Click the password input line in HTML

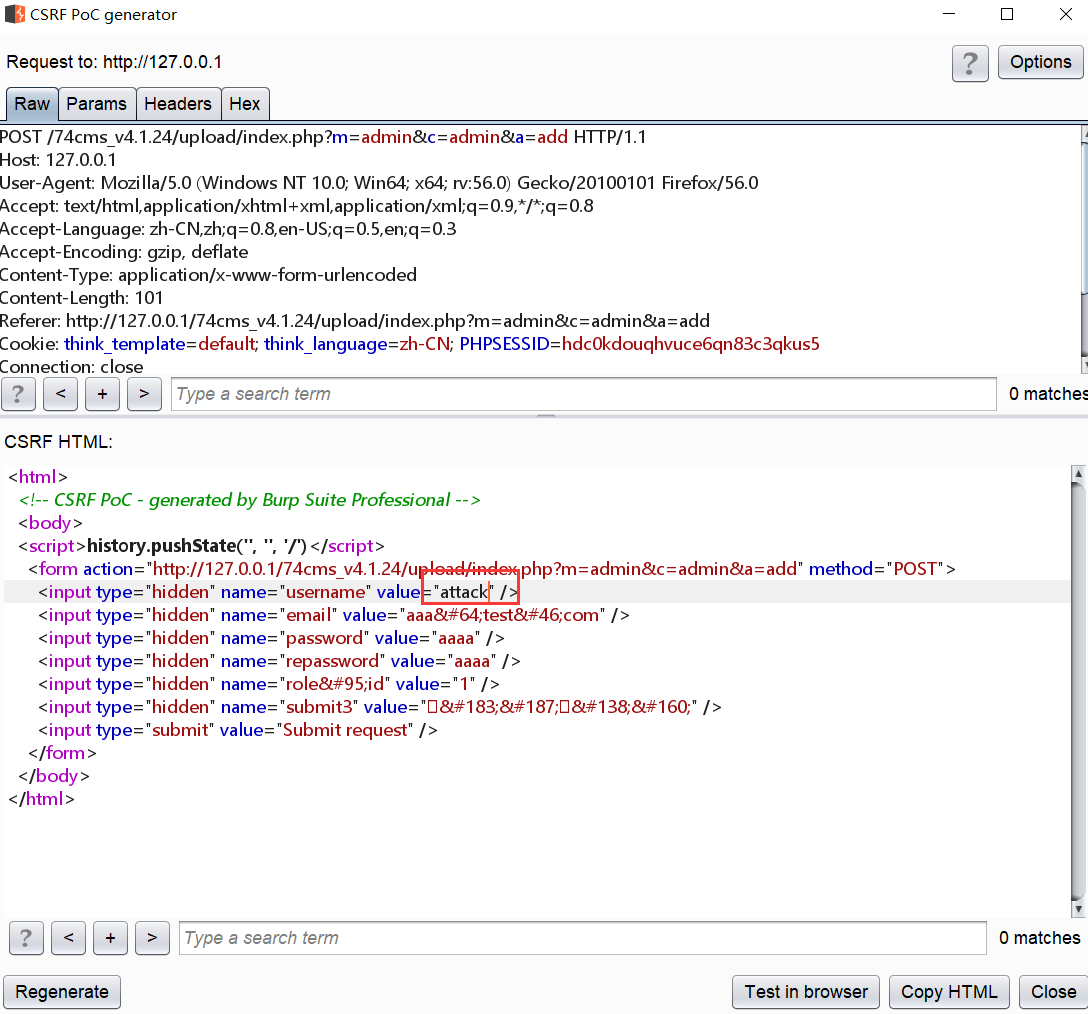(271, 639)
